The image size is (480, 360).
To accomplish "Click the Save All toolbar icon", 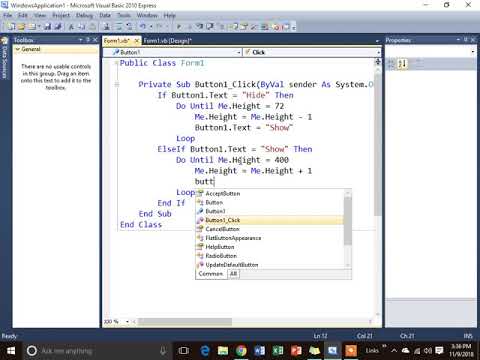I will pos(58,27).
